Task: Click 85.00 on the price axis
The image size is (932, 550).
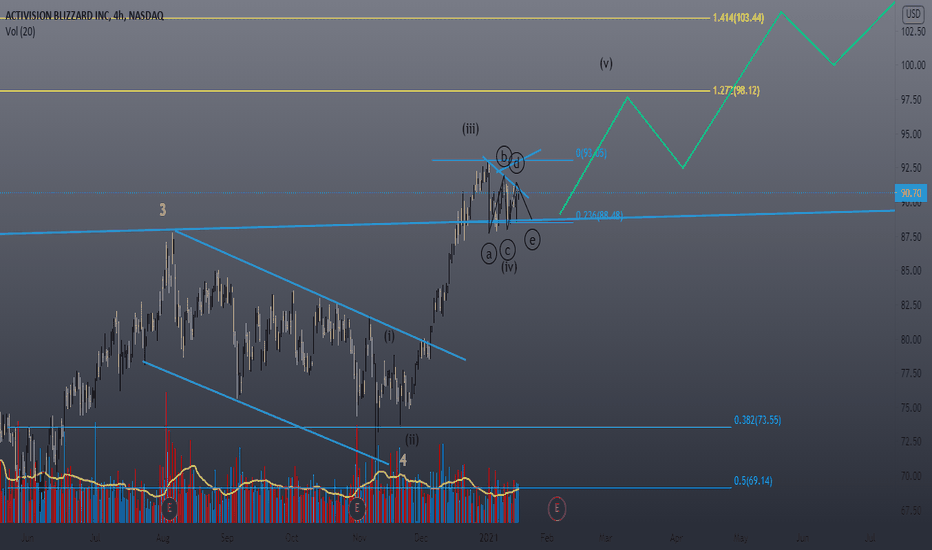Action: pos(911,271)
